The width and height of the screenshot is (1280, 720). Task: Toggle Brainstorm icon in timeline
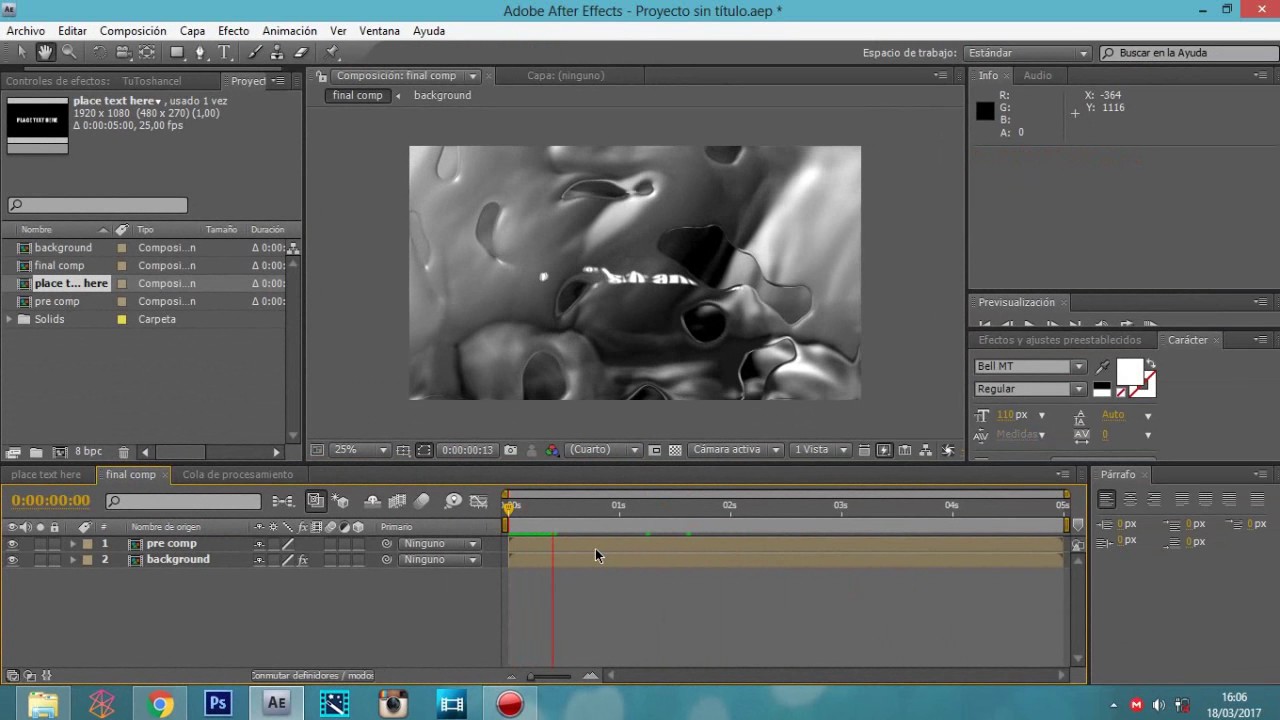coord(453,501)
